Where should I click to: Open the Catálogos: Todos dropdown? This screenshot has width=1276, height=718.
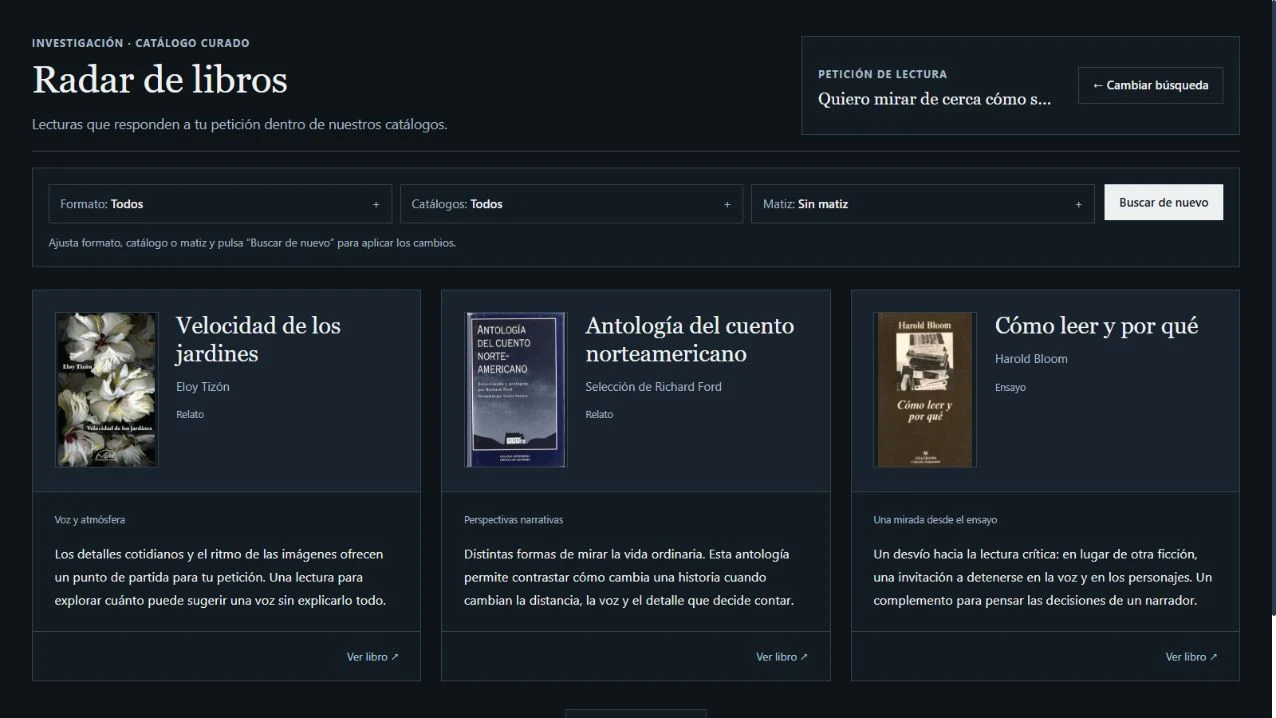click(x=571, y=204)
